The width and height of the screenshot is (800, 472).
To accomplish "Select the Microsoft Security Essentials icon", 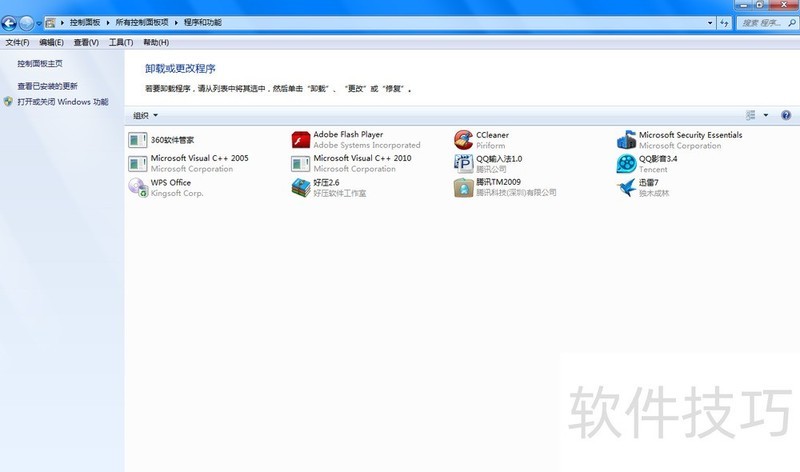I will click(626, 140).
